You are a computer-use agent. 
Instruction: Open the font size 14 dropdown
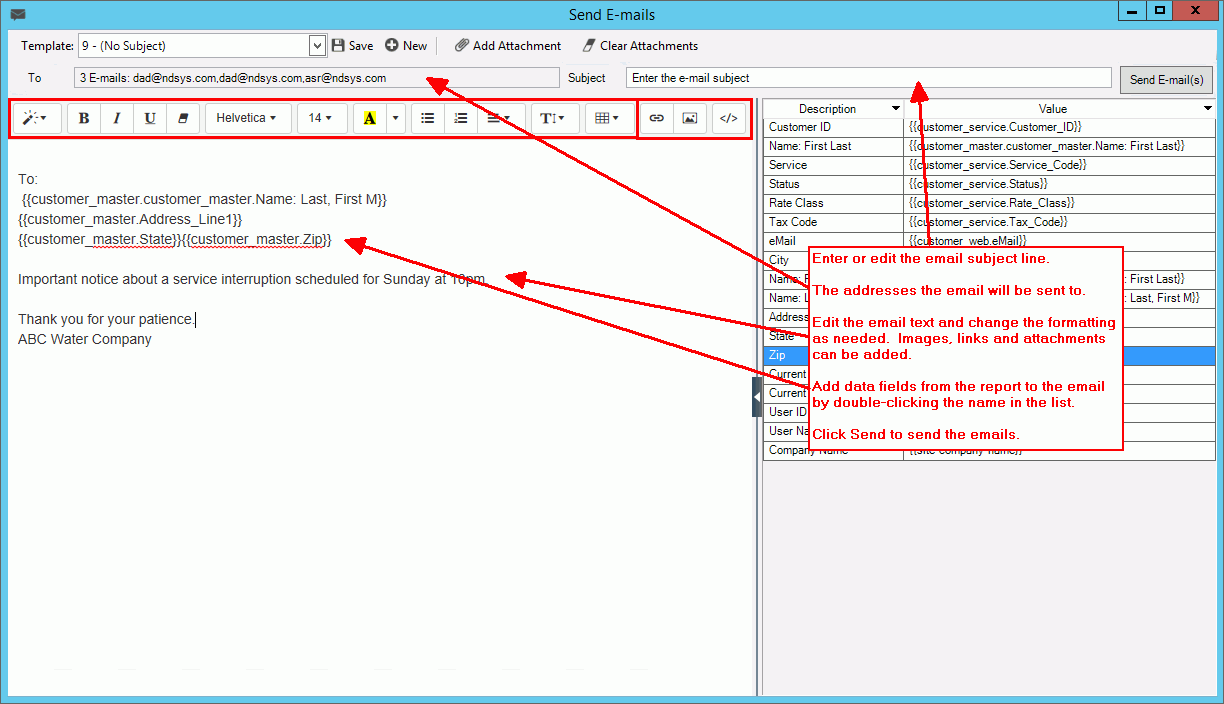pos(320,118)
